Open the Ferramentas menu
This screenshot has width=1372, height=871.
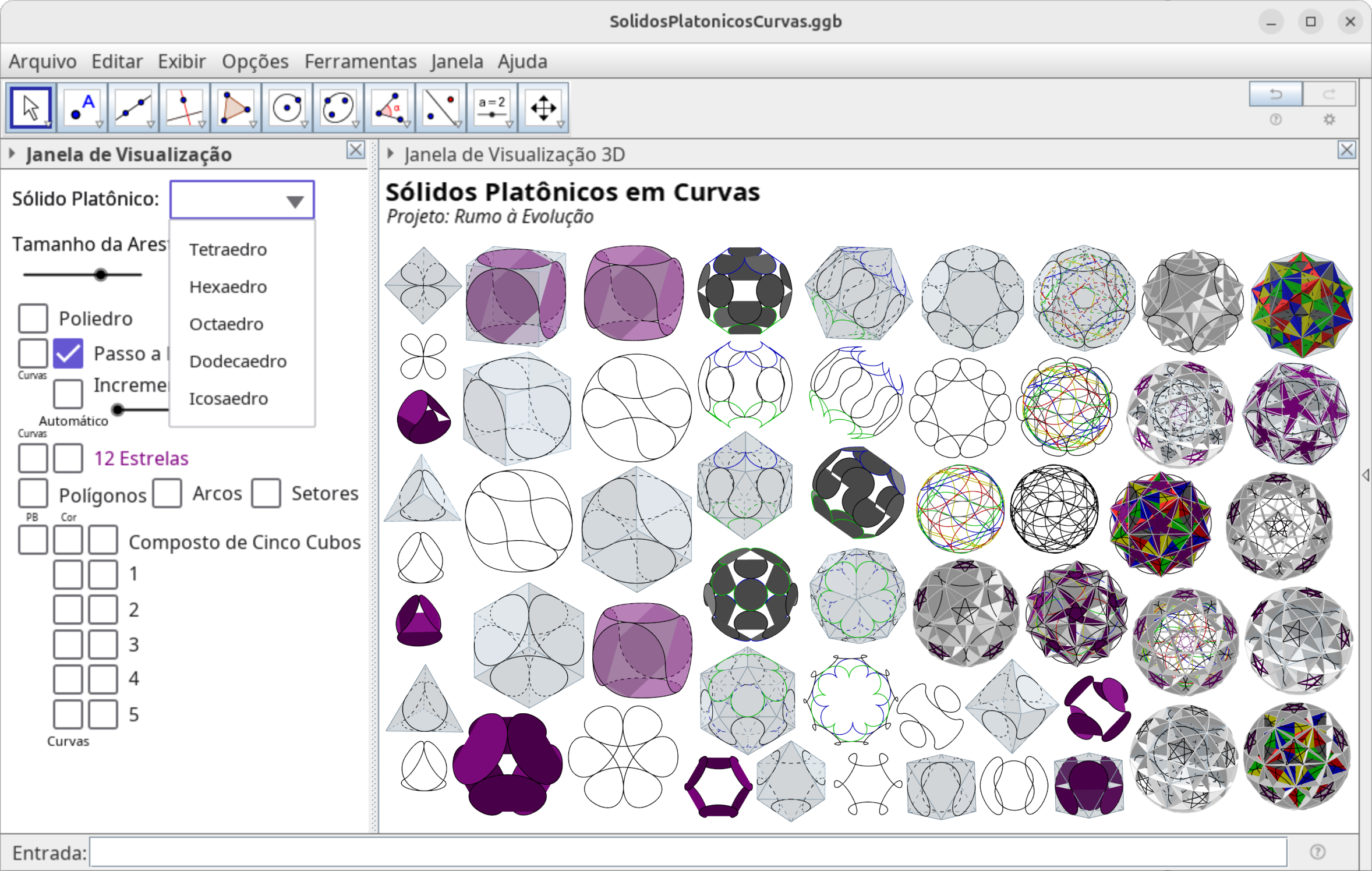click(360, 61)
